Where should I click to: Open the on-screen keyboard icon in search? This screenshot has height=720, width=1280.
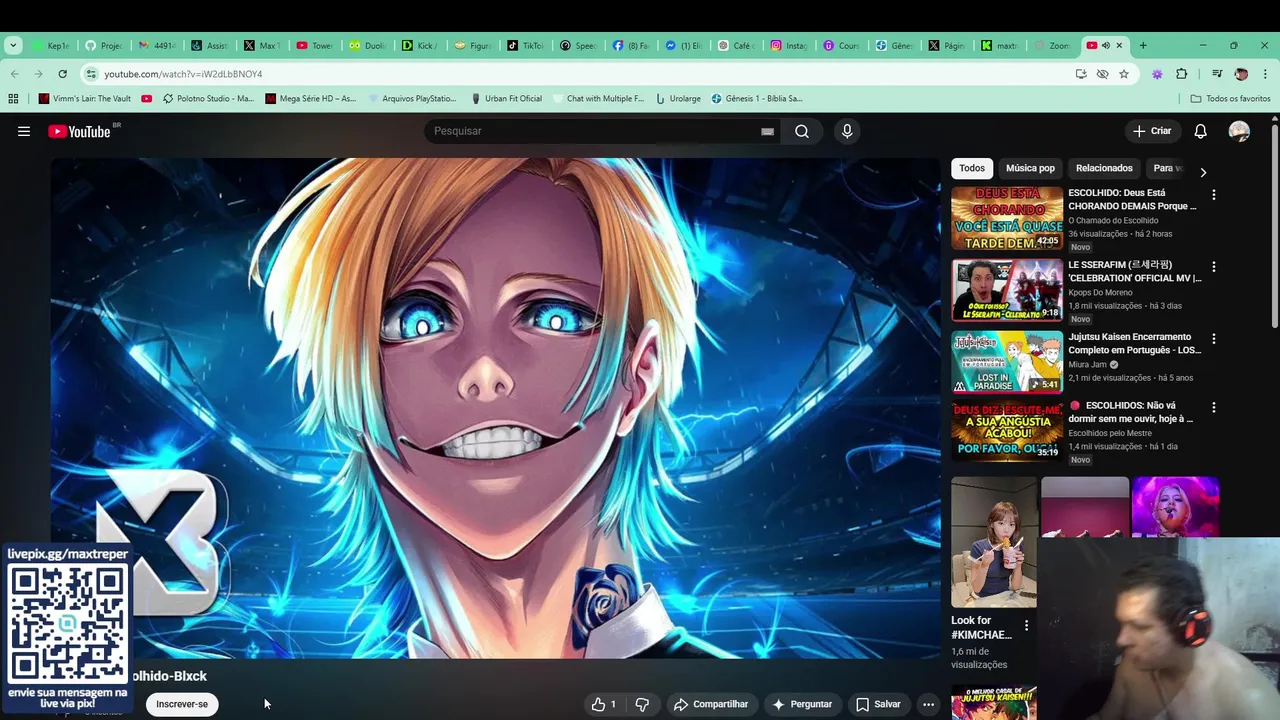point(767,131)
